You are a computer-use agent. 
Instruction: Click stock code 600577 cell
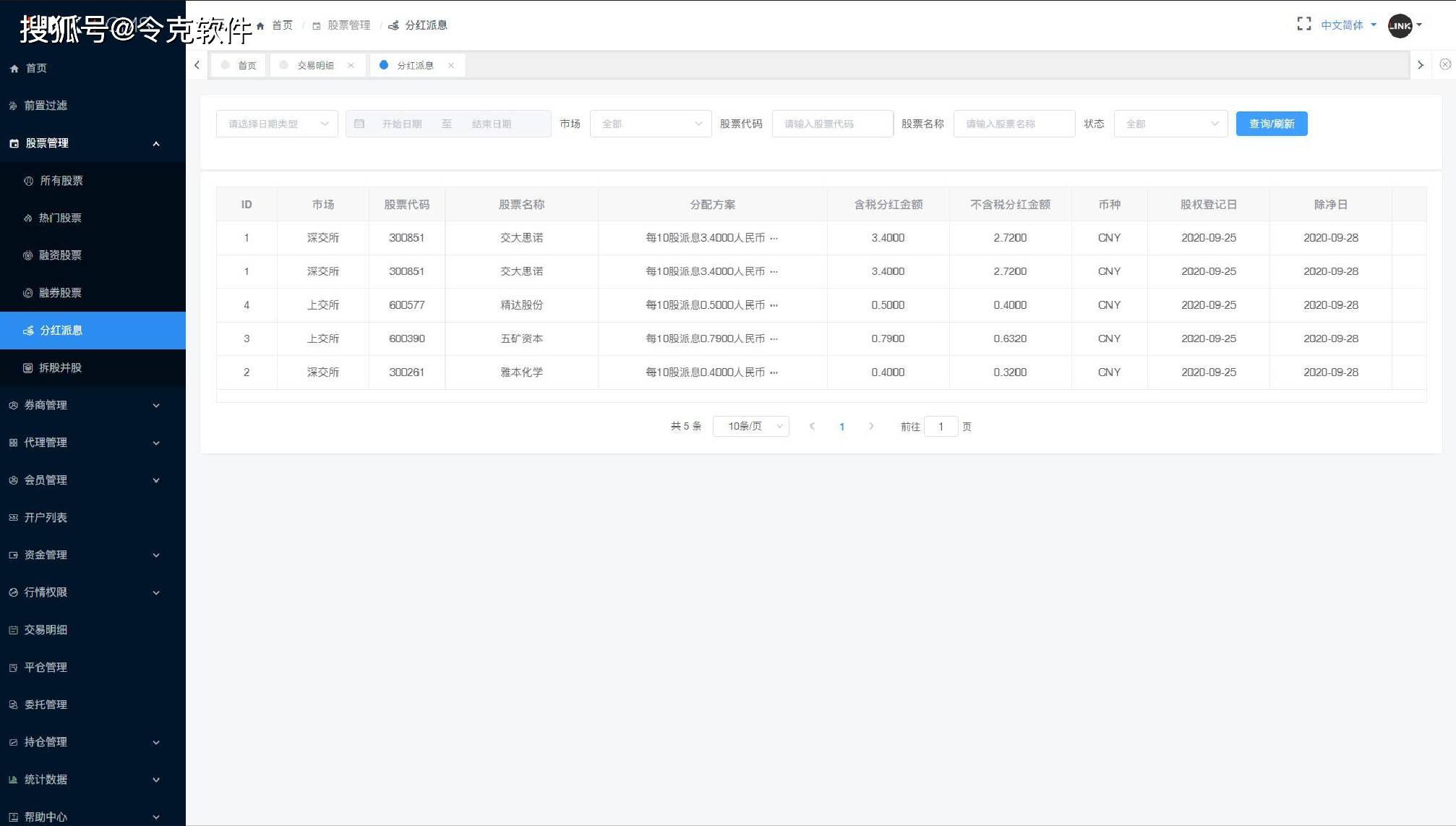pyautogui.click(x=407, y=305)
